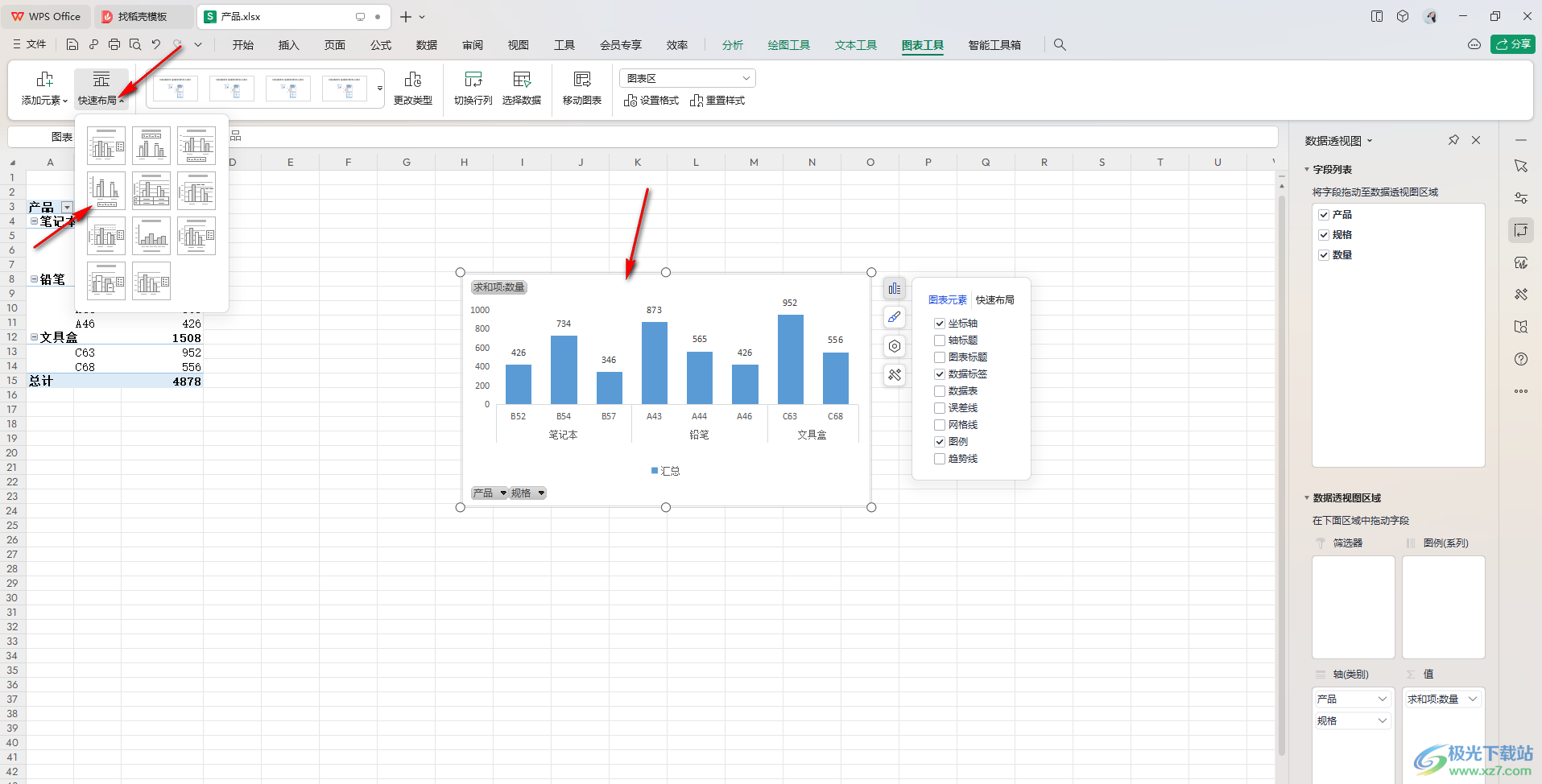Screen dimensions: 1542x784
Task: Click the help question mark icon in sidebar
Action: (1521, 359)
